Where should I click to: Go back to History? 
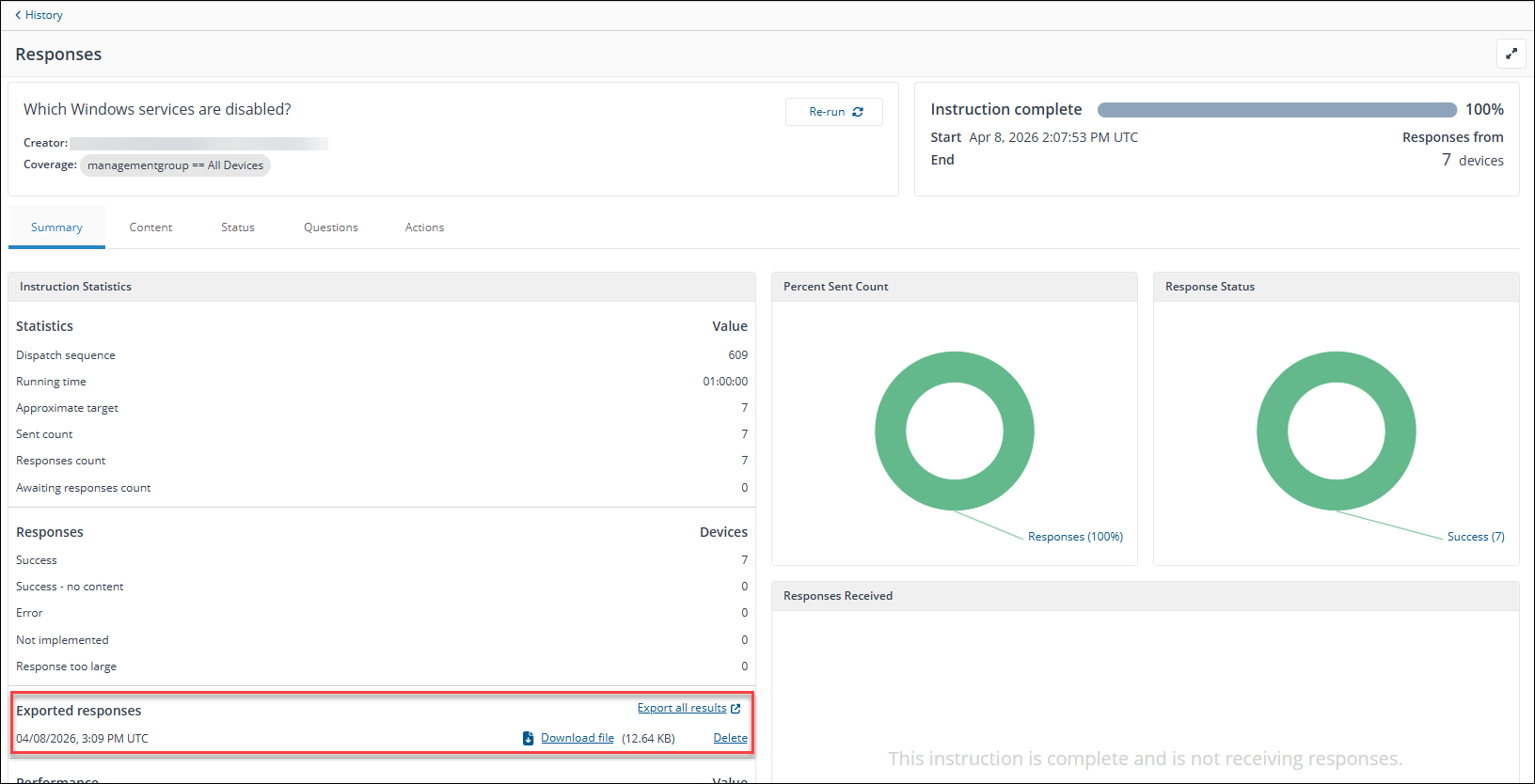[43, 15]
